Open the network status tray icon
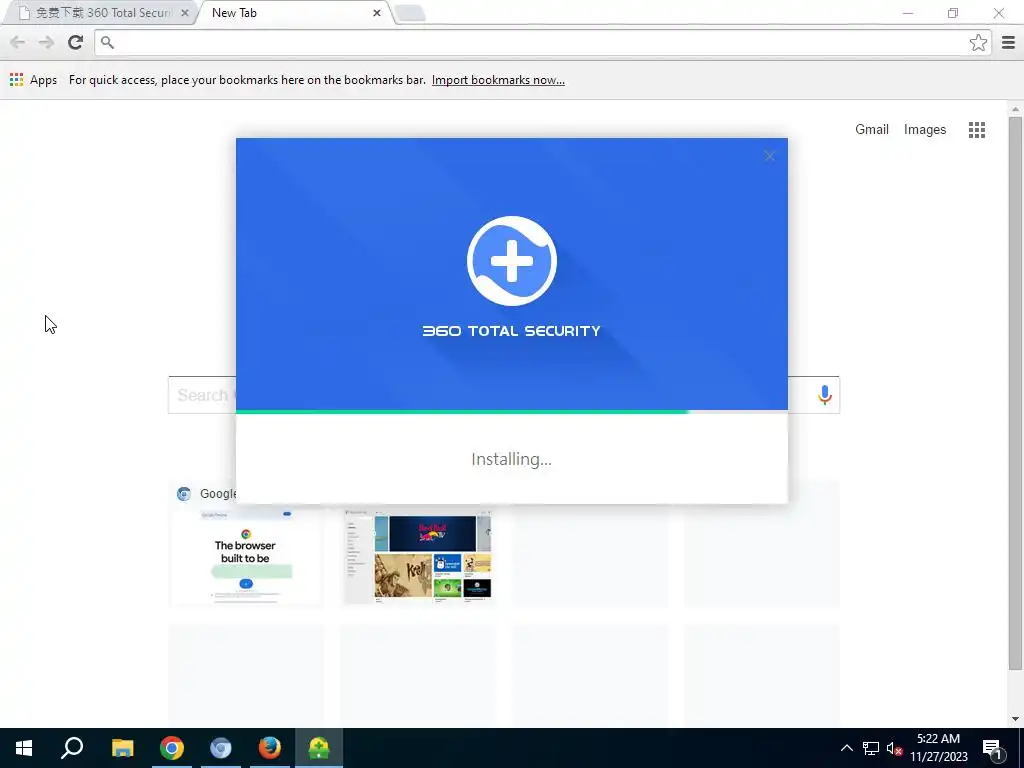This screenshot has width=1024, height=768. 871,748
